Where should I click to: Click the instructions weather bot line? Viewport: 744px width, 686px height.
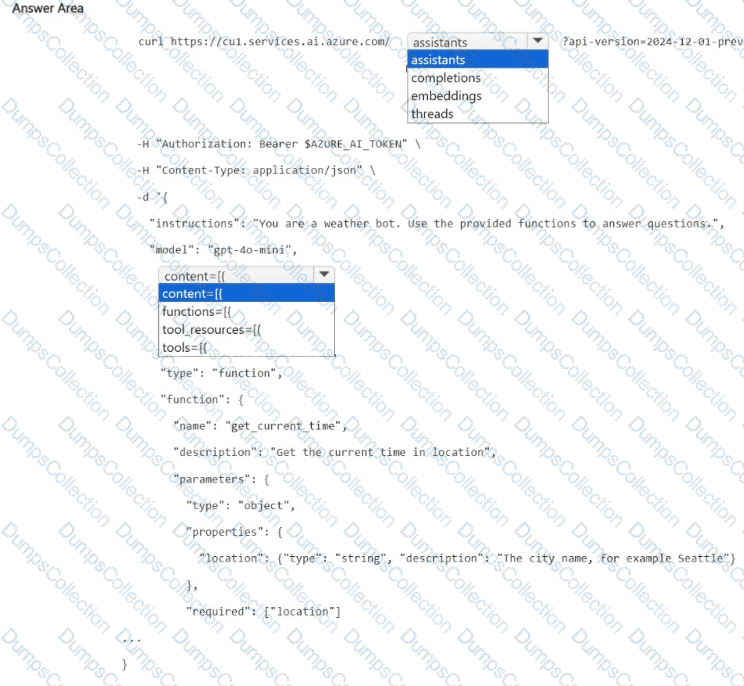tap(436, 224)
